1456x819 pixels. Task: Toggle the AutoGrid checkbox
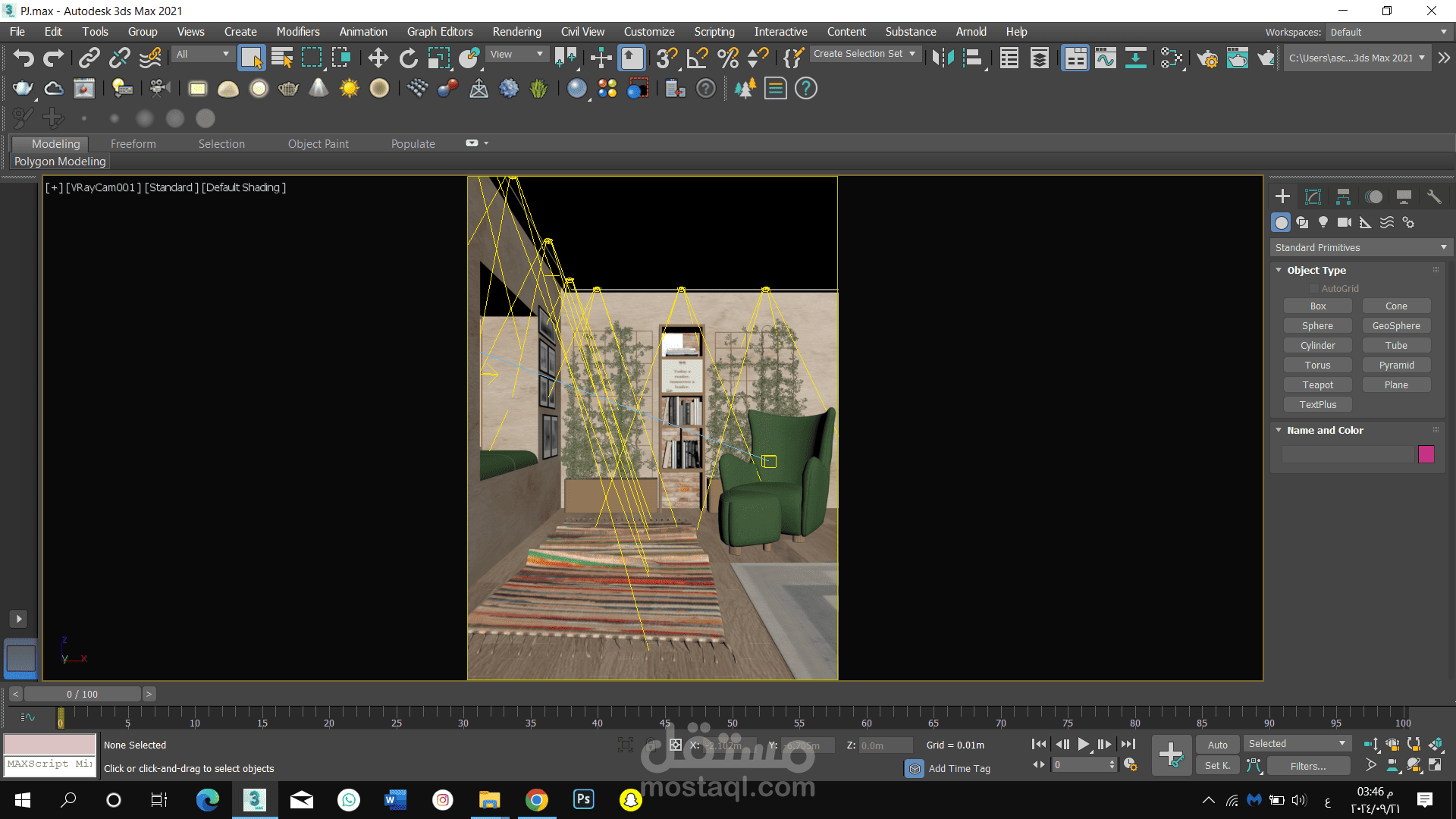(1314, 289)
